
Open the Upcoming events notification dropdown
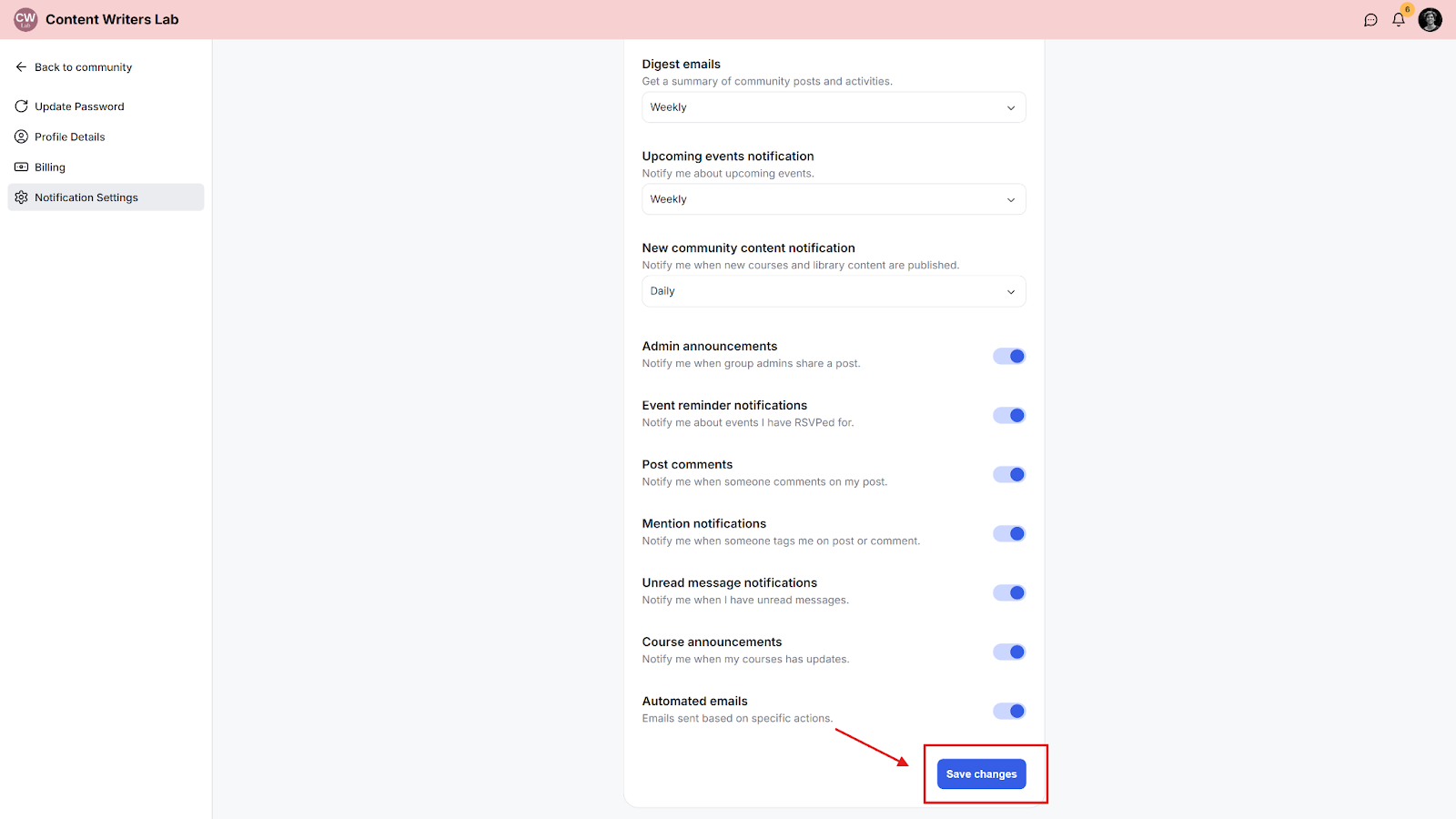834,199
